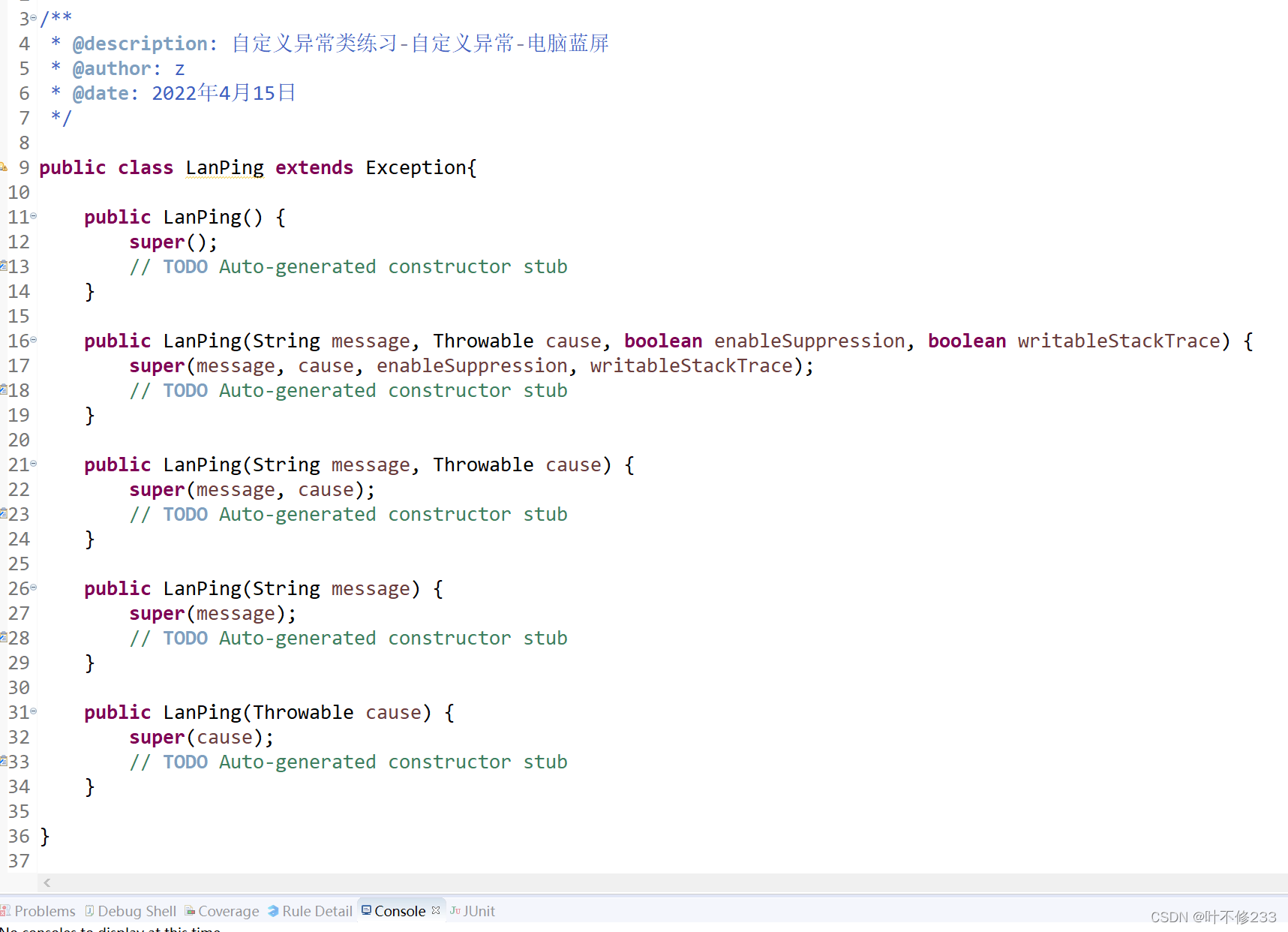Collapse the LanPing() constructor fold at line 11

[33, 216]
